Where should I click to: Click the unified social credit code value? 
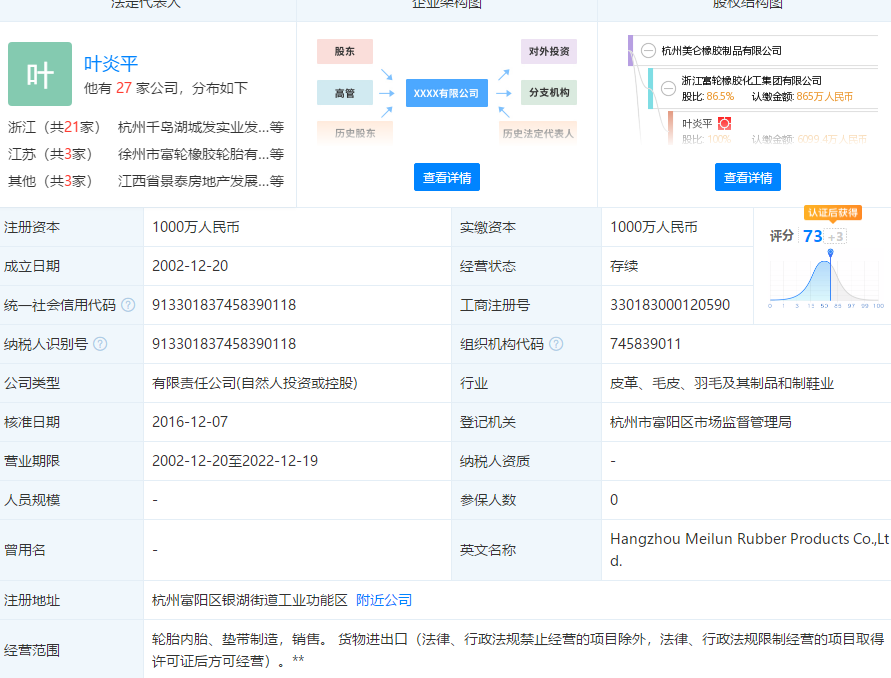[x=224, y=305]
